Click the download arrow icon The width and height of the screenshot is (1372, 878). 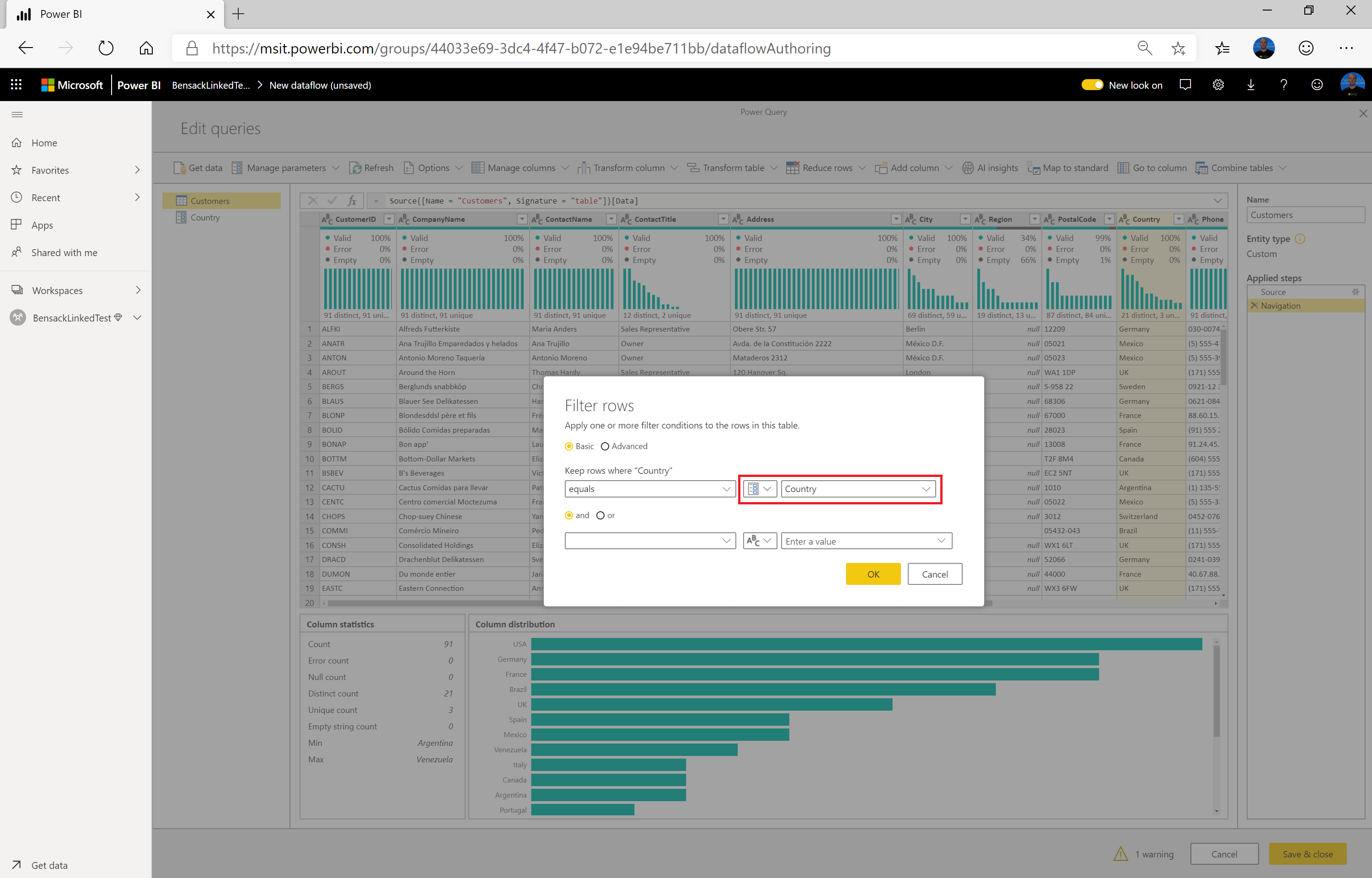(x=1251, y=85)
